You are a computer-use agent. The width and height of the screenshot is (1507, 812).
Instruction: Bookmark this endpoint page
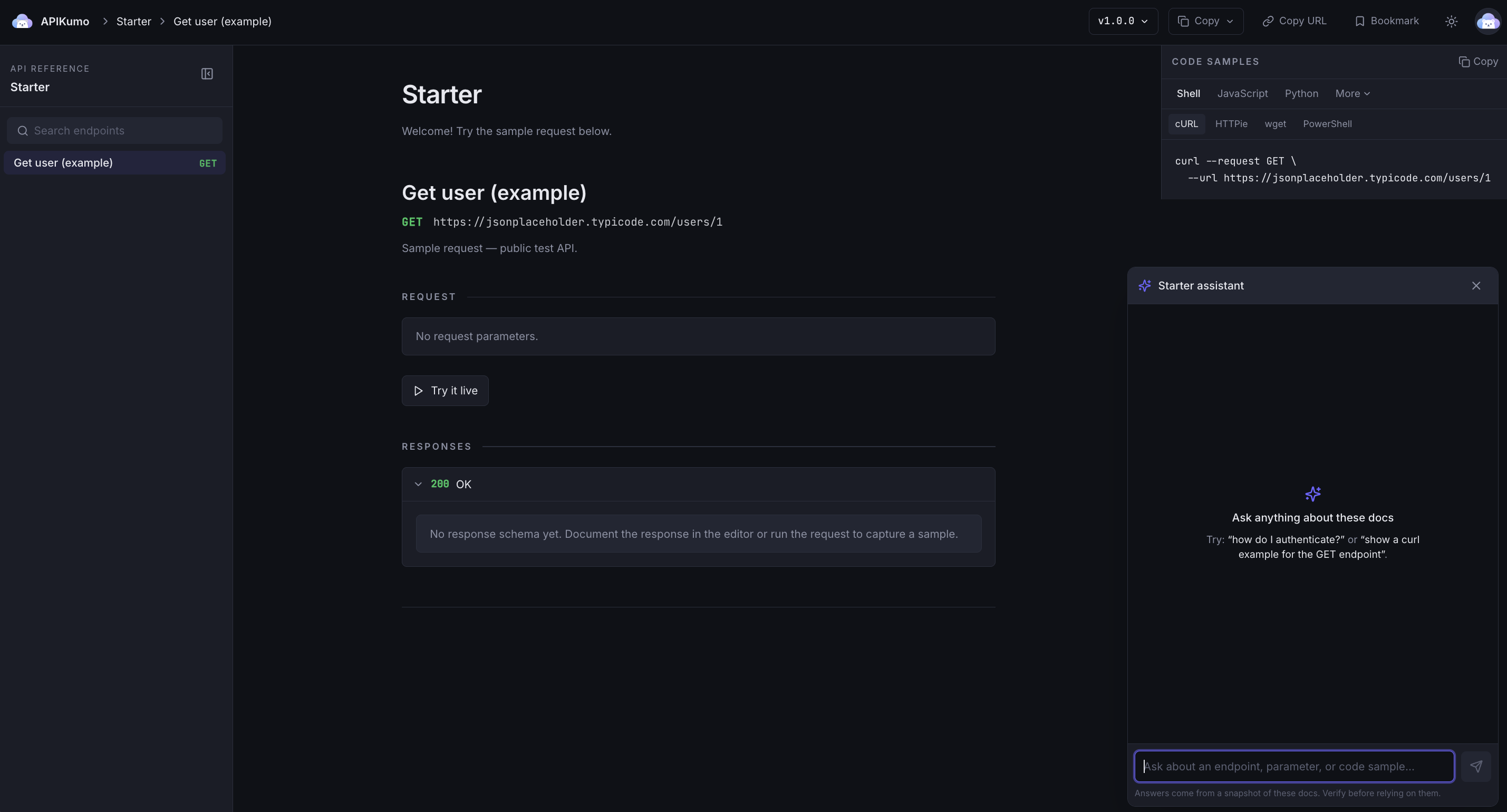(1387, 21)
